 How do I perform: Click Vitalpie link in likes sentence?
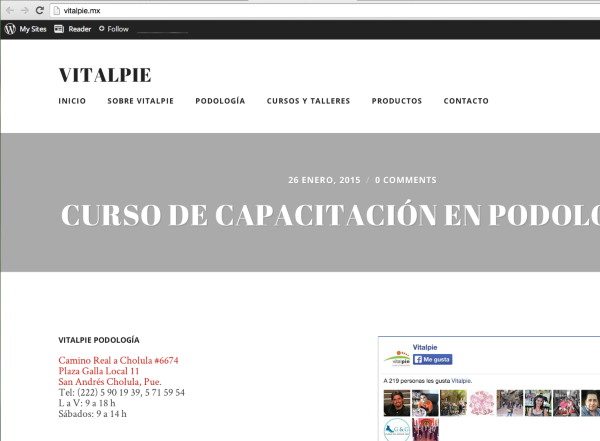(x=461, y=381)
